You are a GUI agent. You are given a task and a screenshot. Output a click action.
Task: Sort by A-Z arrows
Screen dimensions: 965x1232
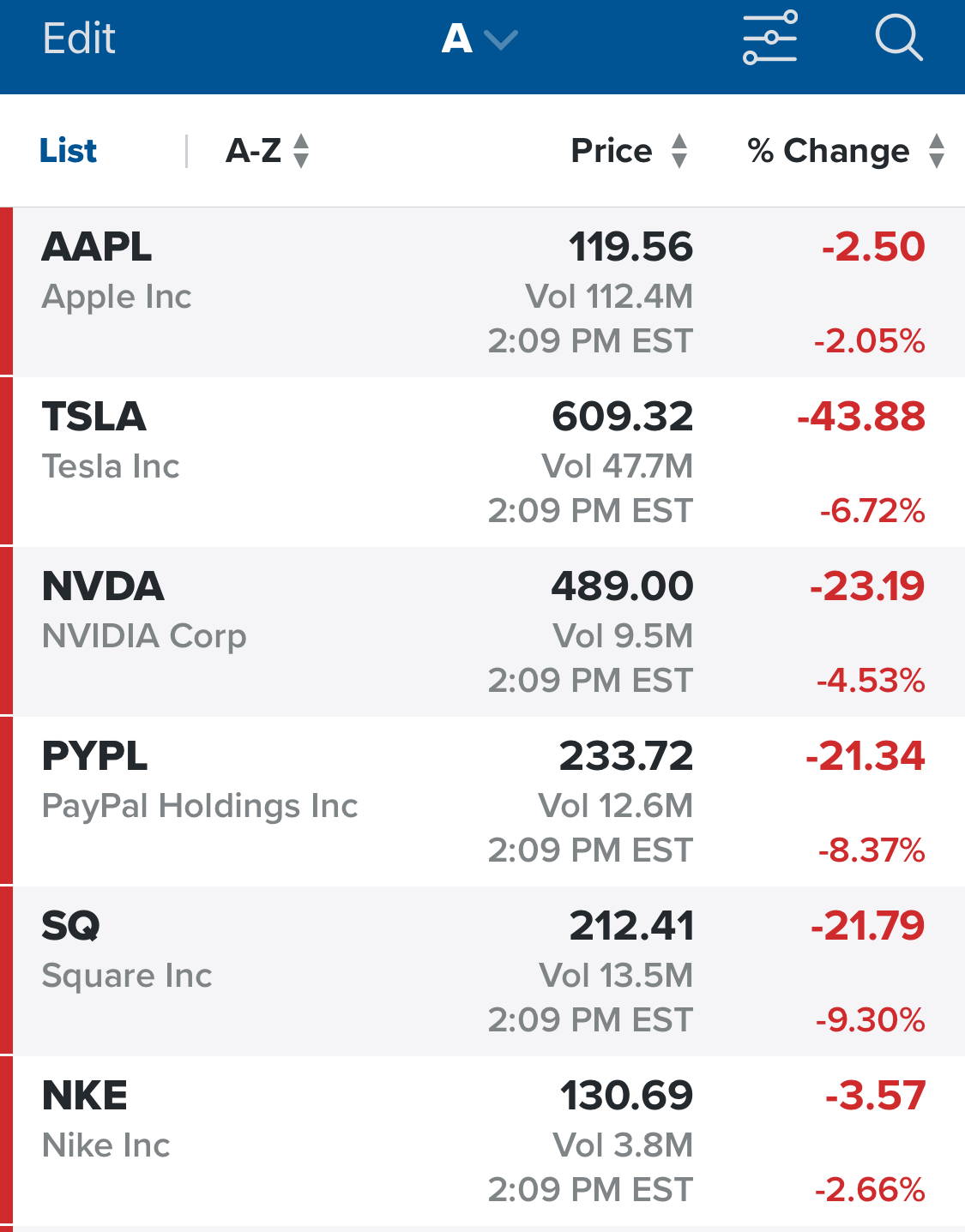coord(300,151)
